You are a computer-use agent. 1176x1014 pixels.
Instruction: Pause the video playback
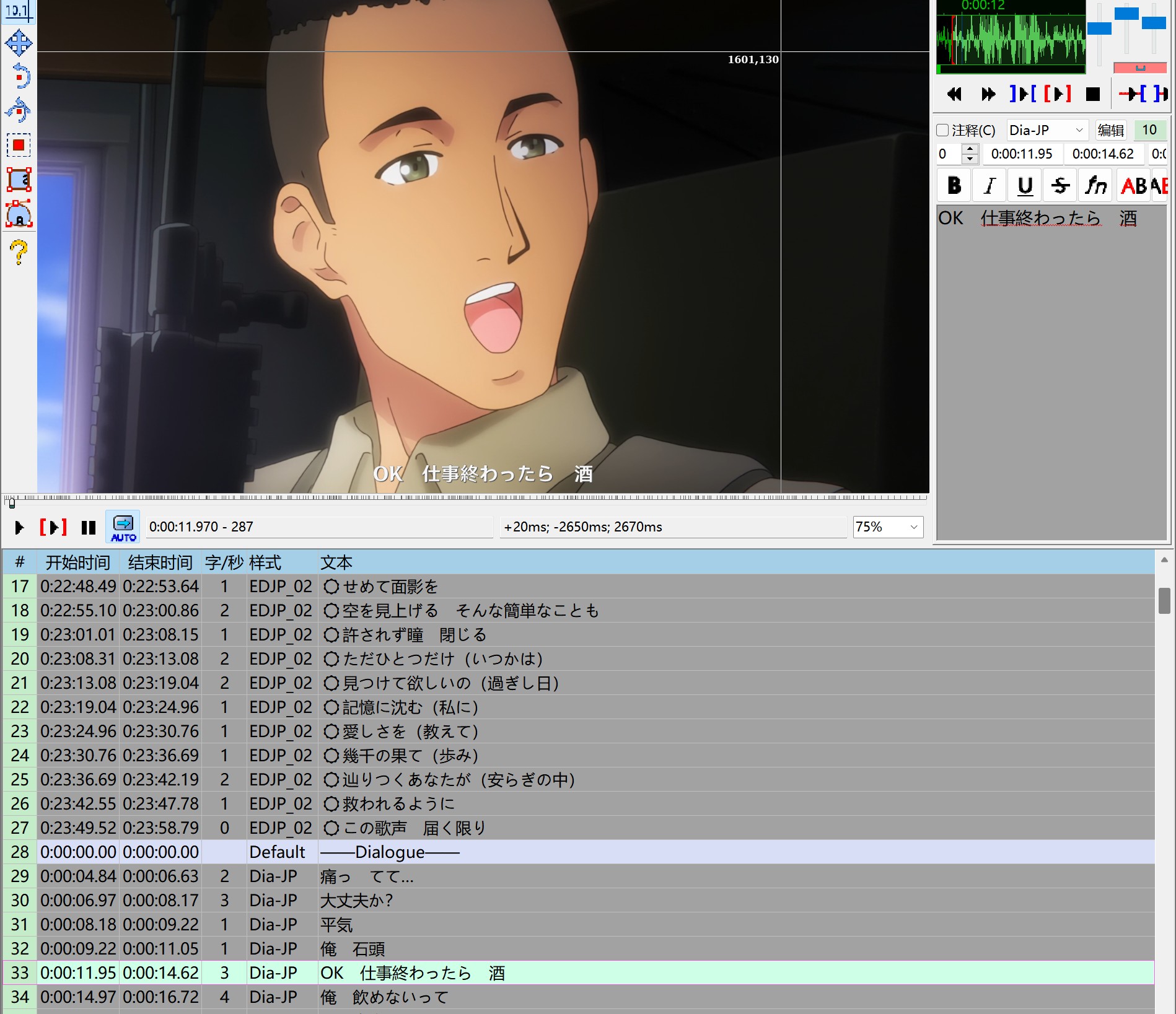tap(88, 527)
